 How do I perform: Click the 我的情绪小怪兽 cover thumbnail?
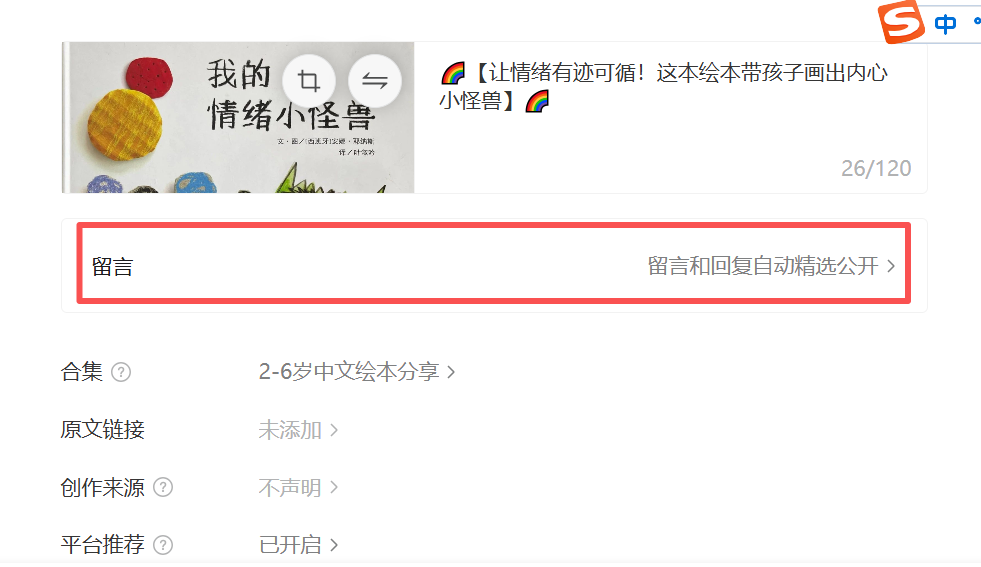tap(238, 118)
